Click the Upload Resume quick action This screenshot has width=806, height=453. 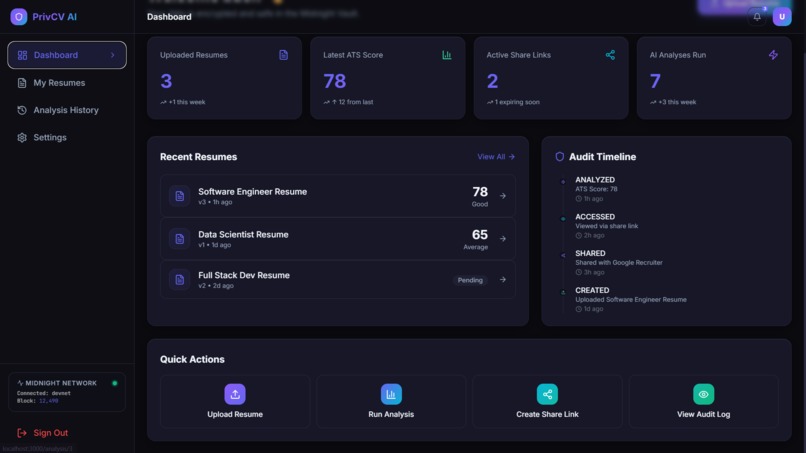point(235,402)
